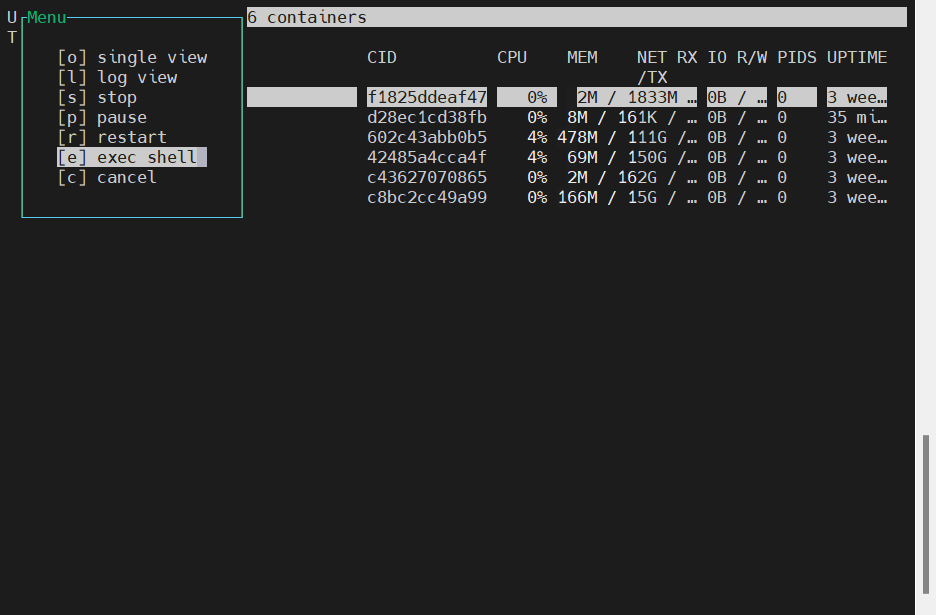Open log view from the menu

[x=117, y=77]
